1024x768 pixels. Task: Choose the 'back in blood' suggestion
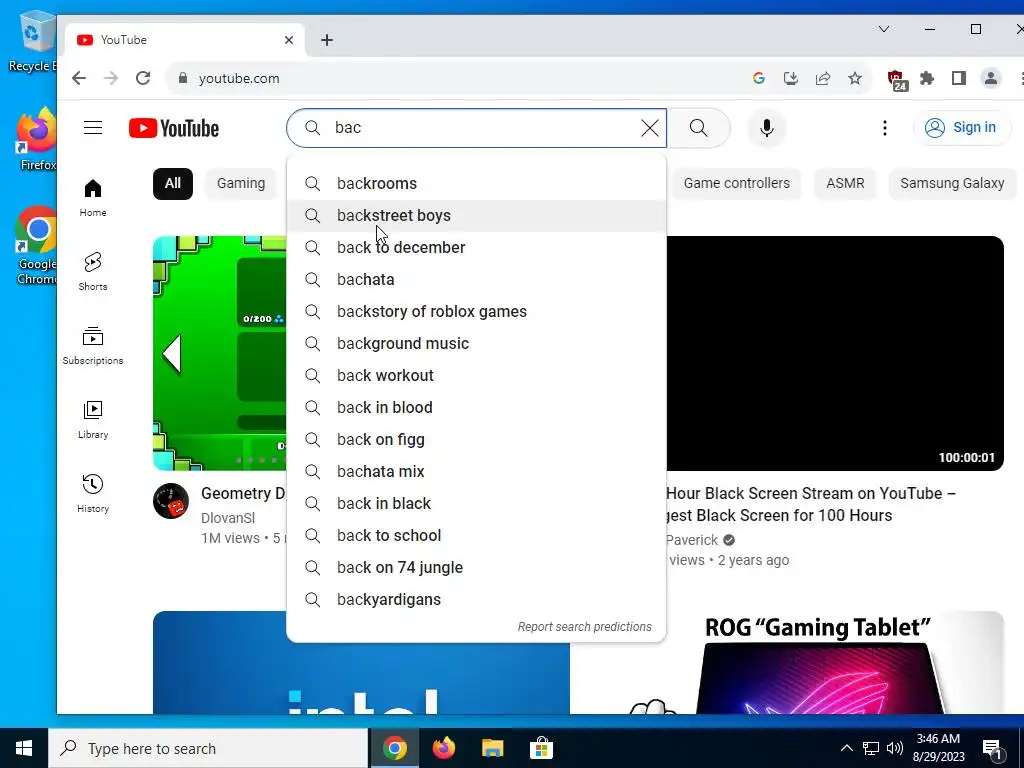point(476,408)
